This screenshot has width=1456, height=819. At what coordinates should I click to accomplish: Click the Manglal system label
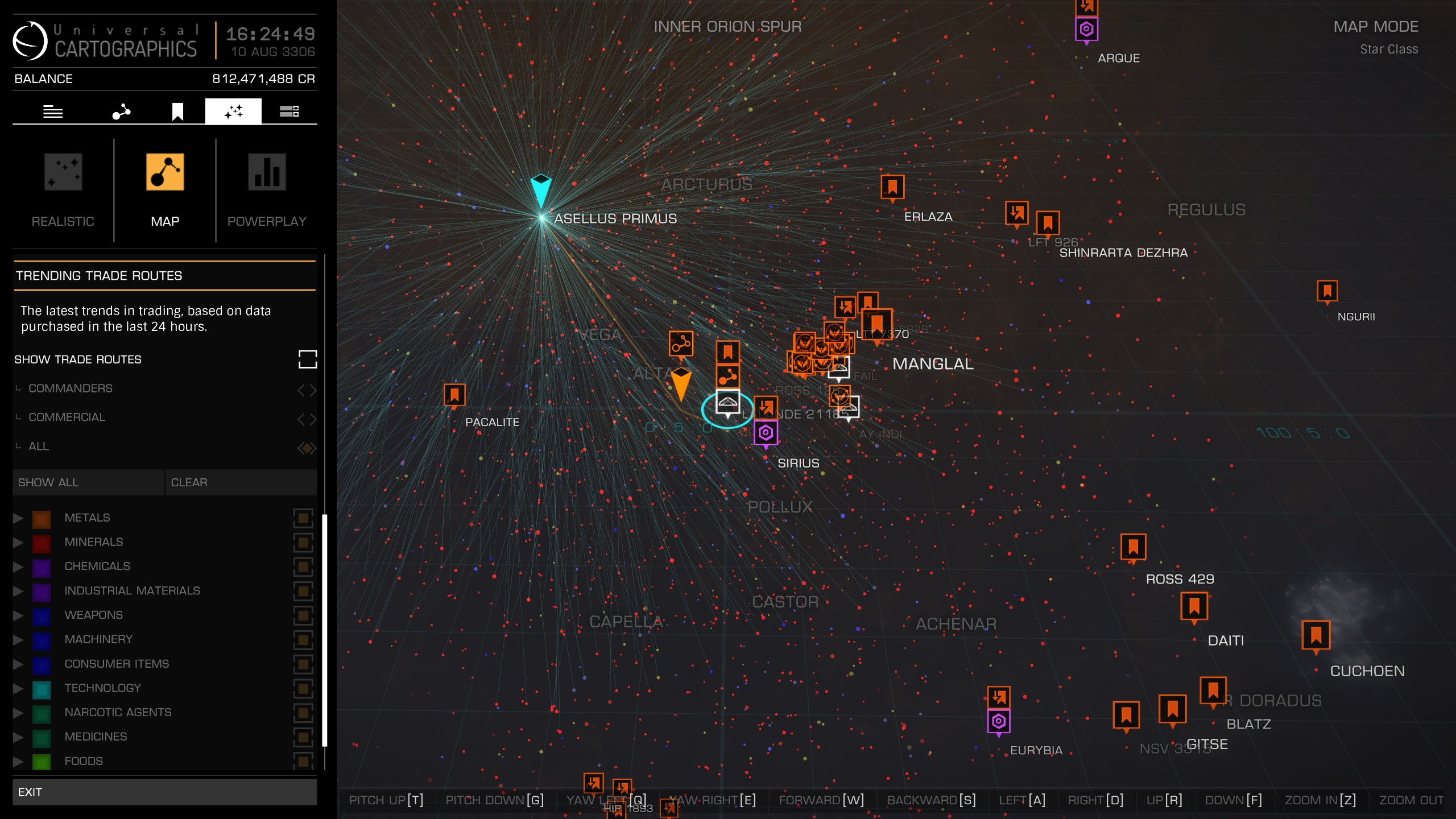coord(933,364)
